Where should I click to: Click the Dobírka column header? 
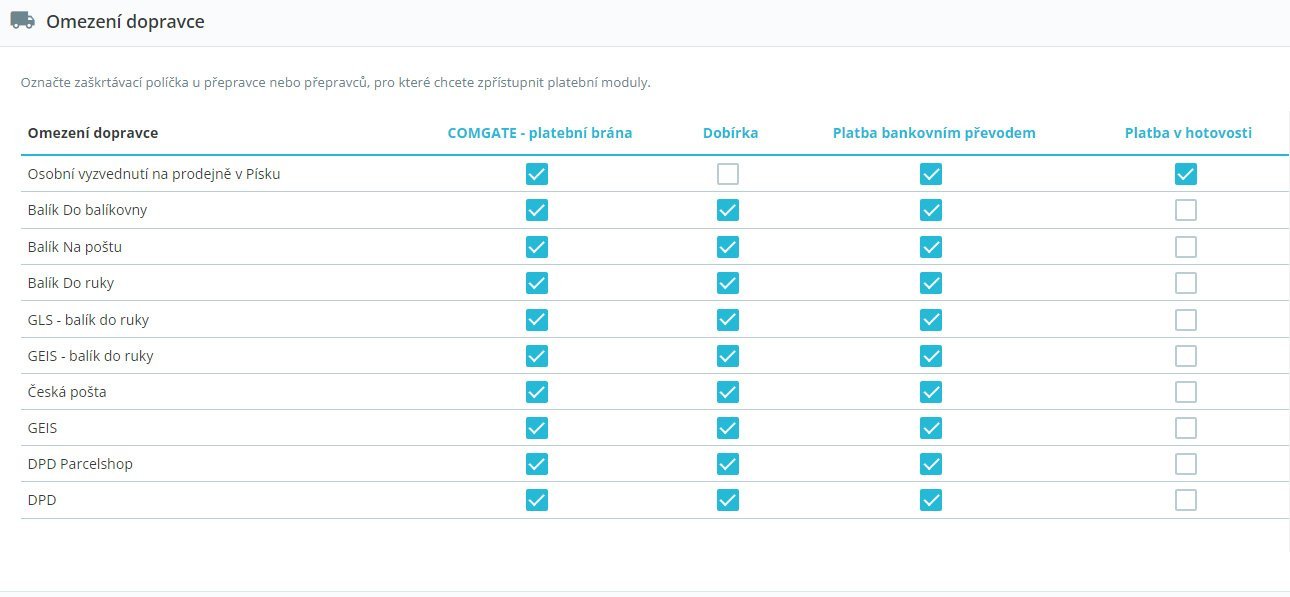[730, 133]
